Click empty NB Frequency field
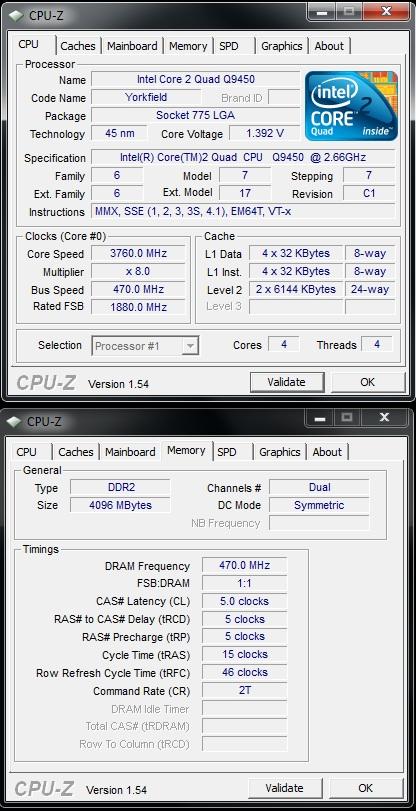The height and width of the screenshot is (811, 416). [319, 523]
